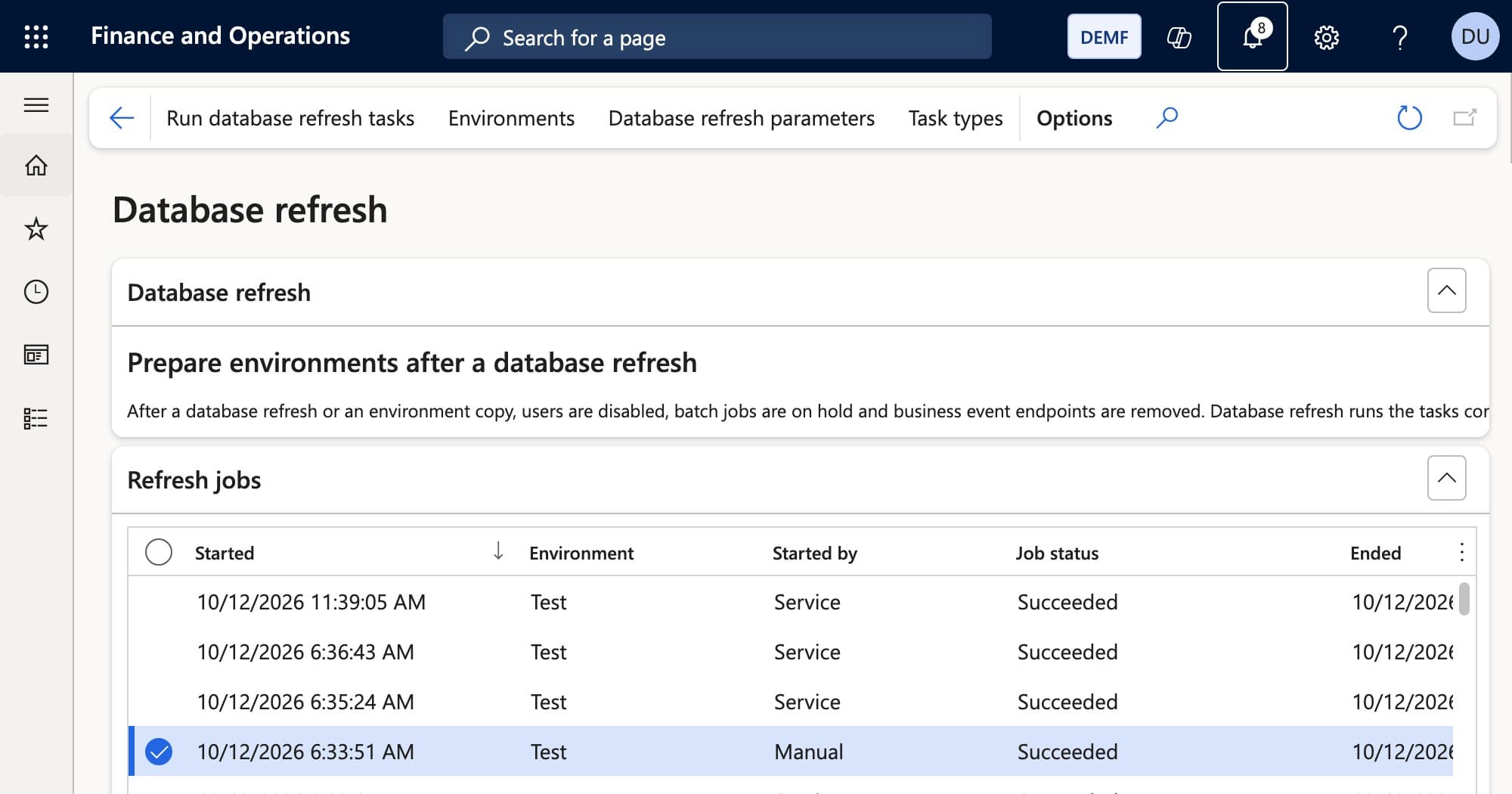Open the Environment column header menu
This screenshot has width=1512, height=794.
tap(581, 554)
